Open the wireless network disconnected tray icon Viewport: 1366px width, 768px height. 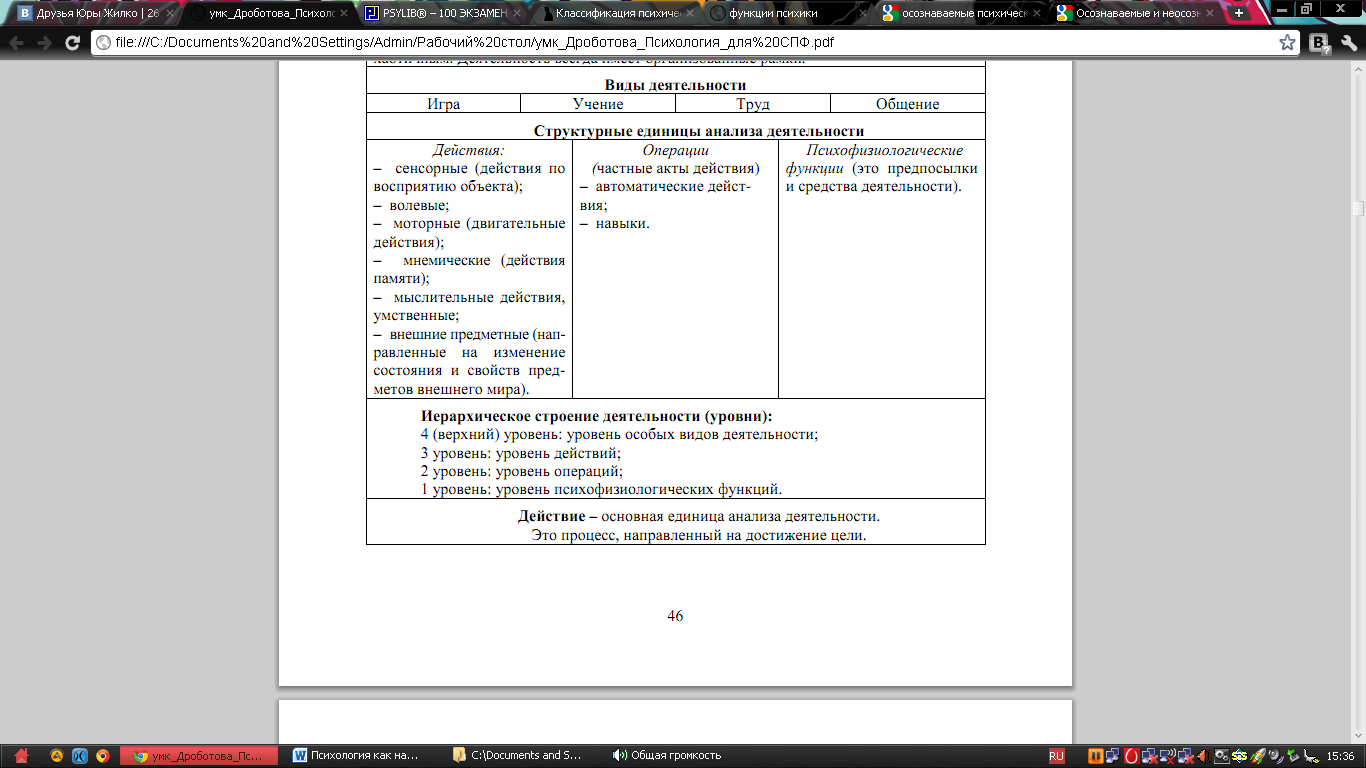click(x=1168, y=756)
